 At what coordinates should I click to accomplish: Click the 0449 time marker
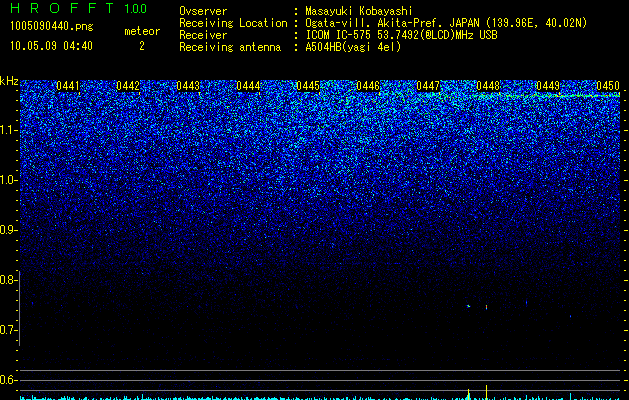coord(548,86)
